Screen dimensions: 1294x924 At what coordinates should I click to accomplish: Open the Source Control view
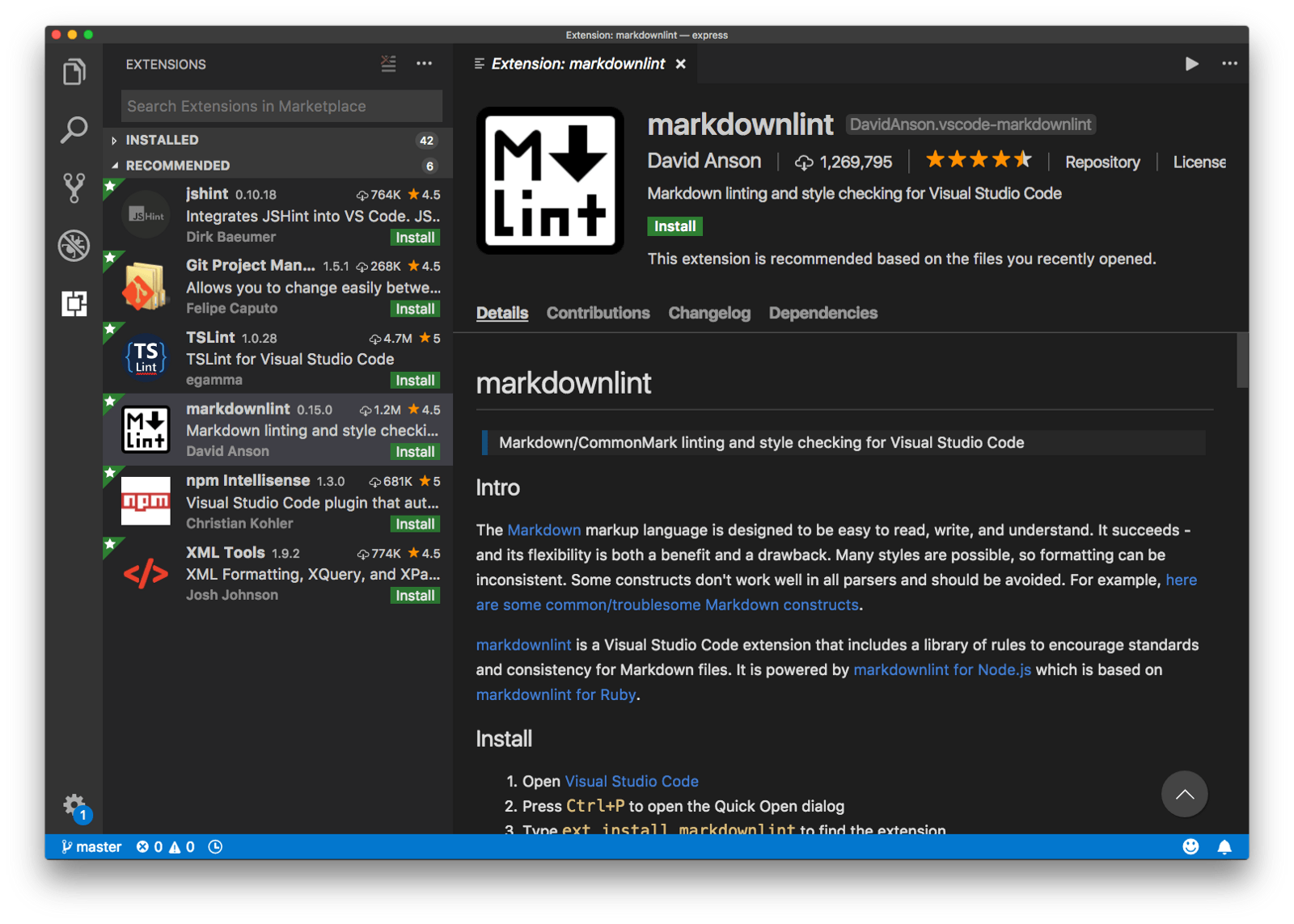(x=74, y=188)
